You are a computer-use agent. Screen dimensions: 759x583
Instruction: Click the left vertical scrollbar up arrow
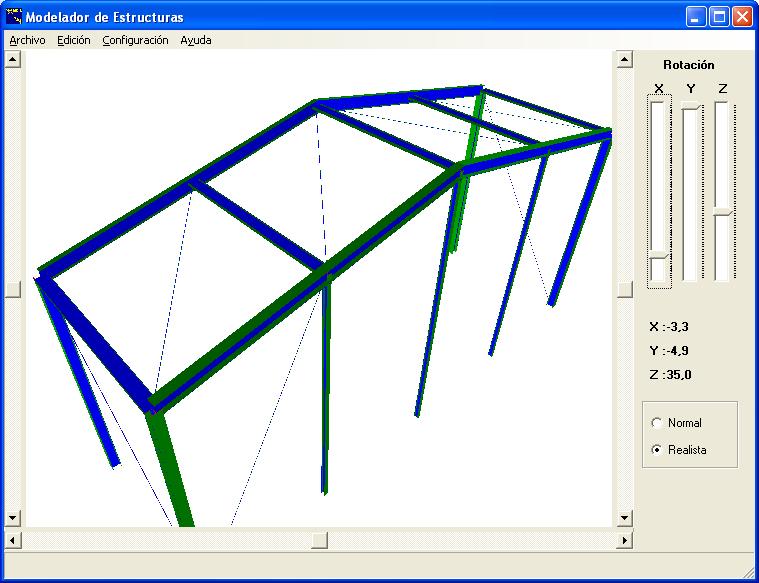point(13,59)
